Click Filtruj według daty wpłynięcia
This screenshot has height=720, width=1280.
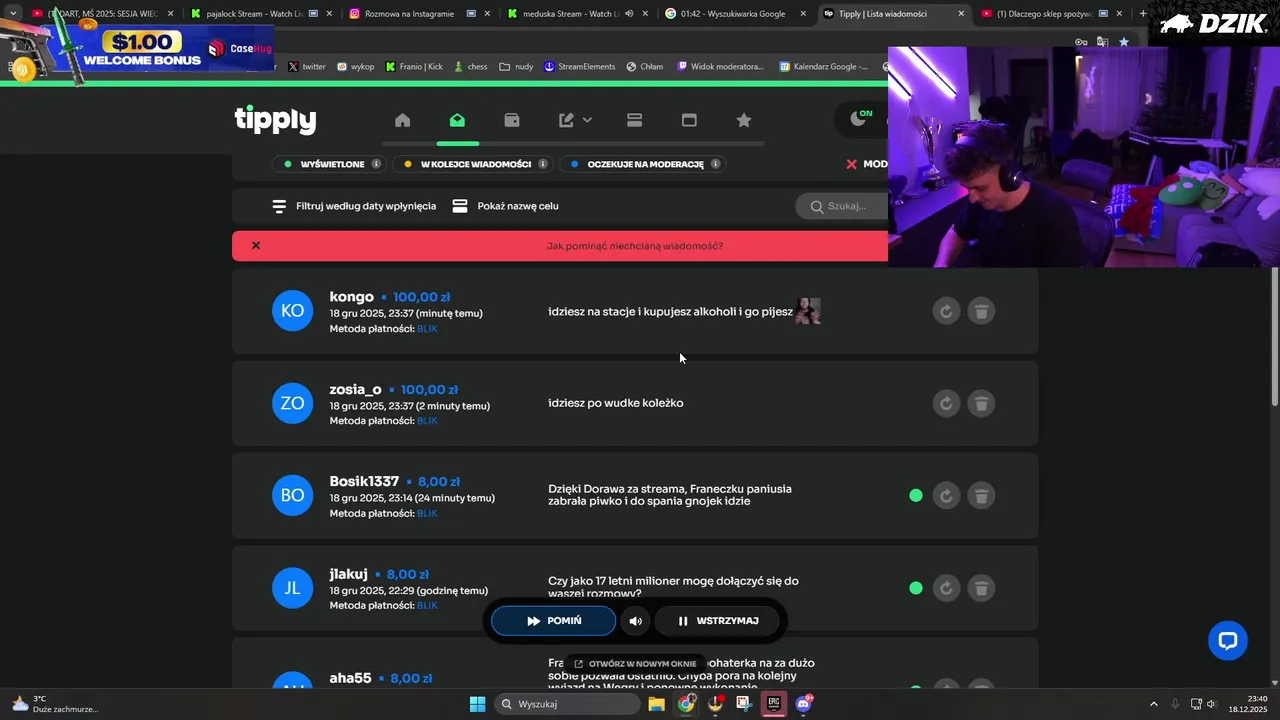point(354,206)
